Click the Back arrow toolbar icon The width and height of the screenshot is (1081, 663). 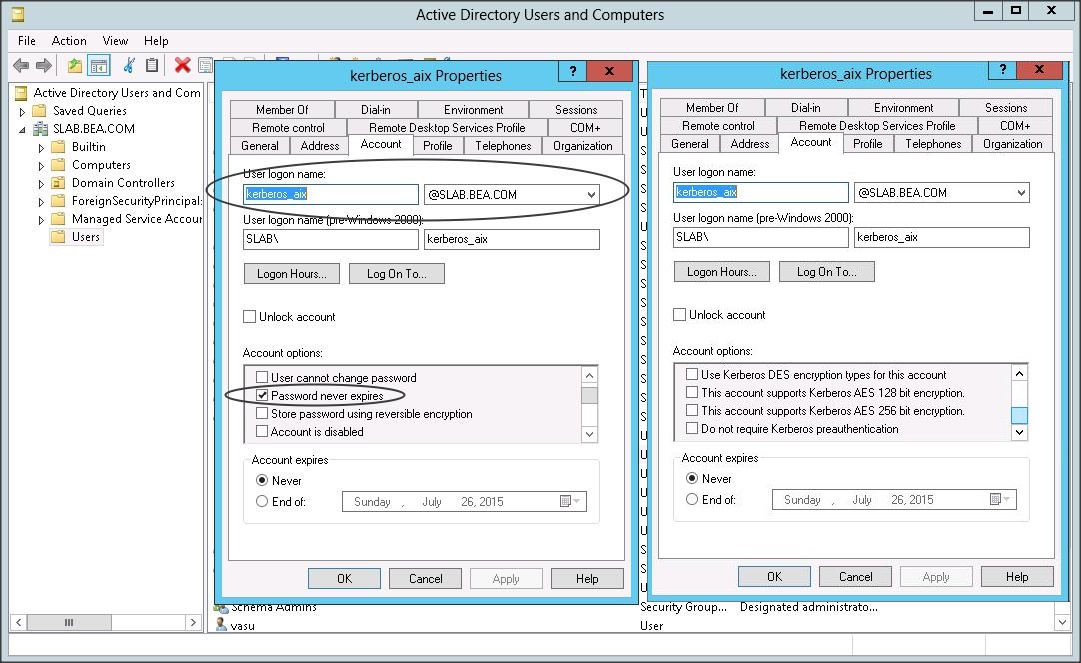21,65
